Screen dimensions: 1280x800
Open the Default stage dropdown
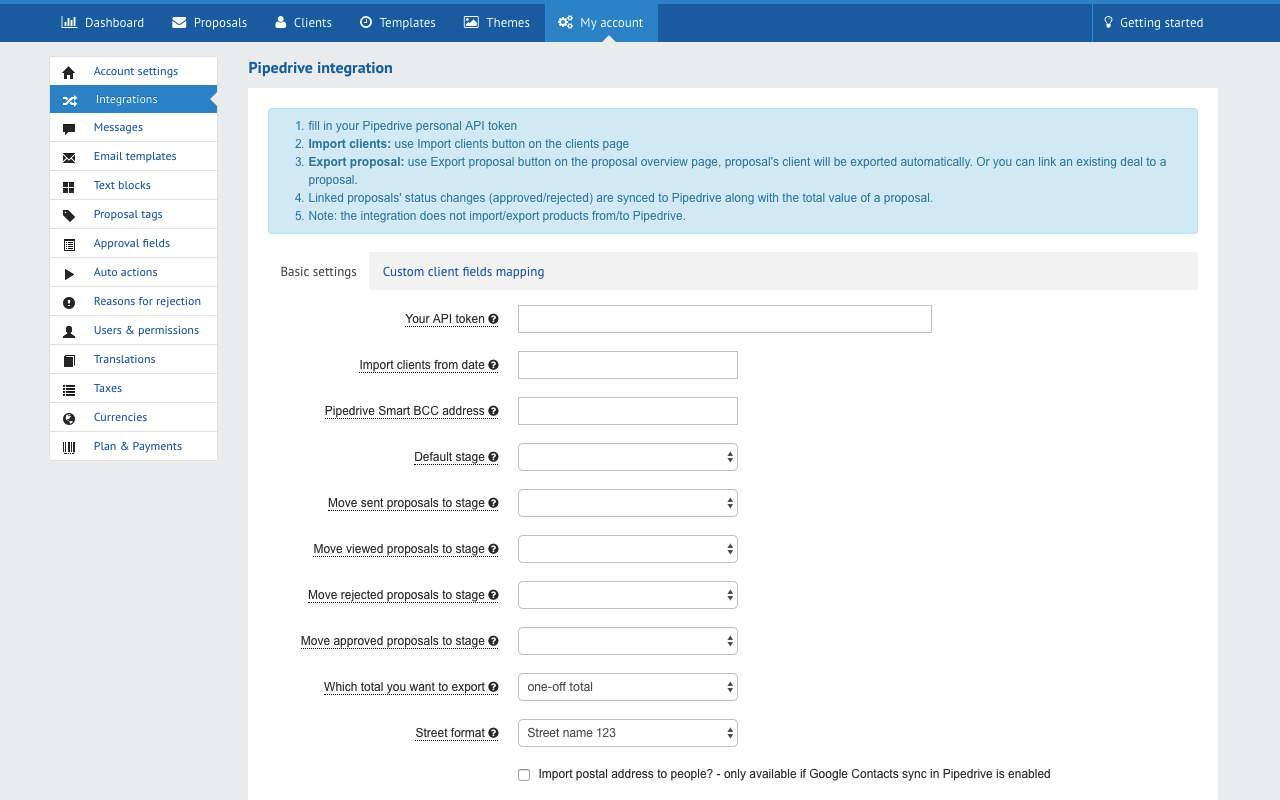click(x=628, y=457)
